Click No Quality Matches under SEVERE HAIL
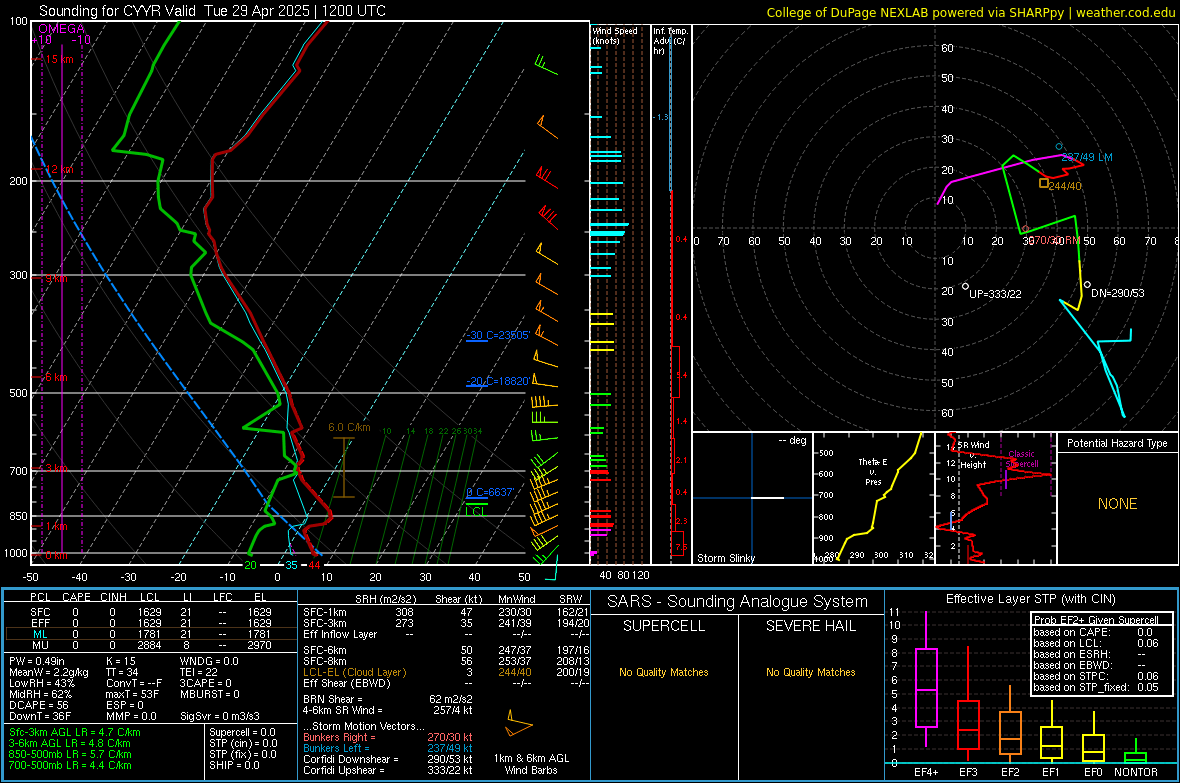1180x783 pixels. (810, 672)
